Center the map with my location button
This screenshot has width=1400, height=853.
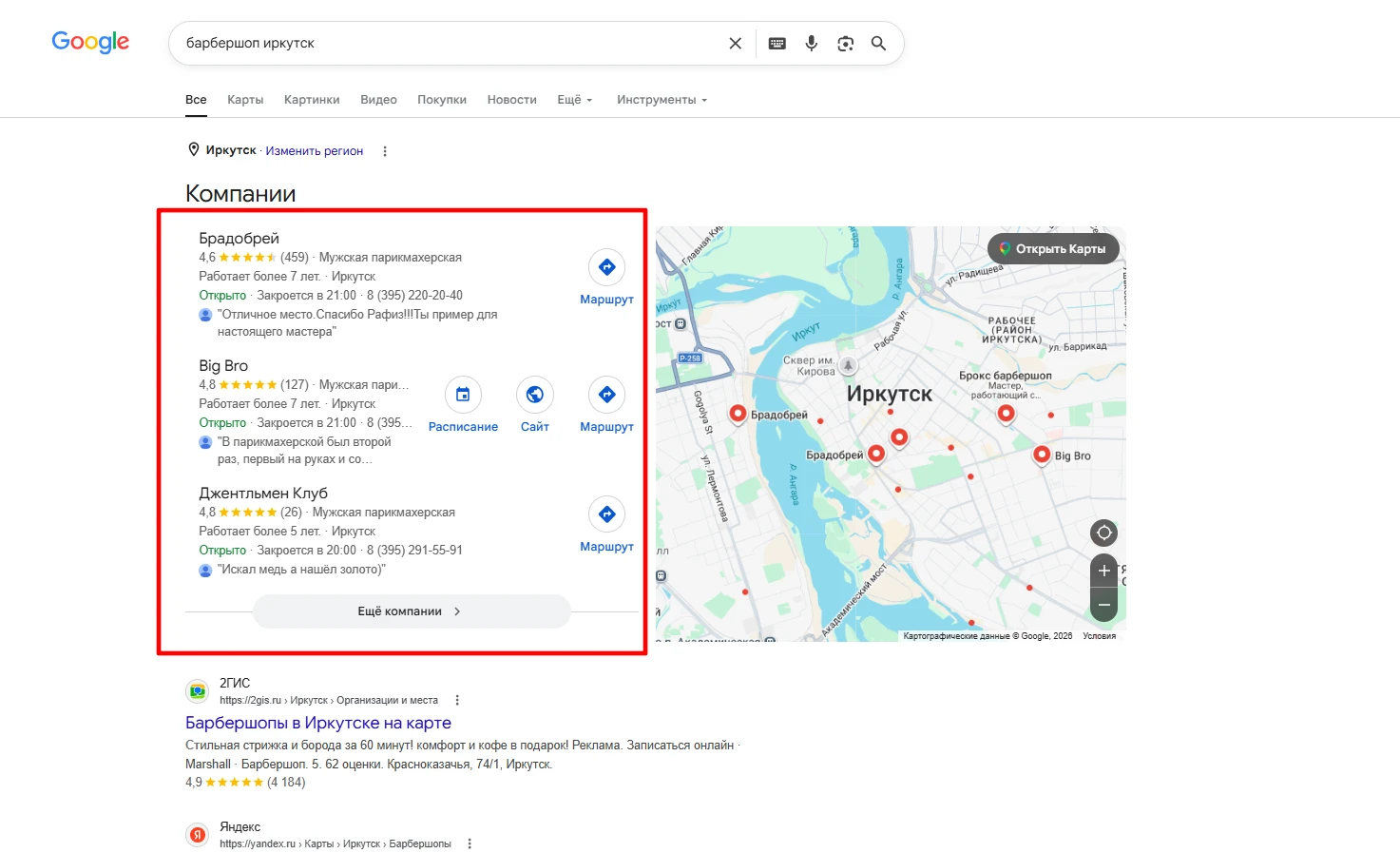pyautogui.click(x=1103, y=533)
